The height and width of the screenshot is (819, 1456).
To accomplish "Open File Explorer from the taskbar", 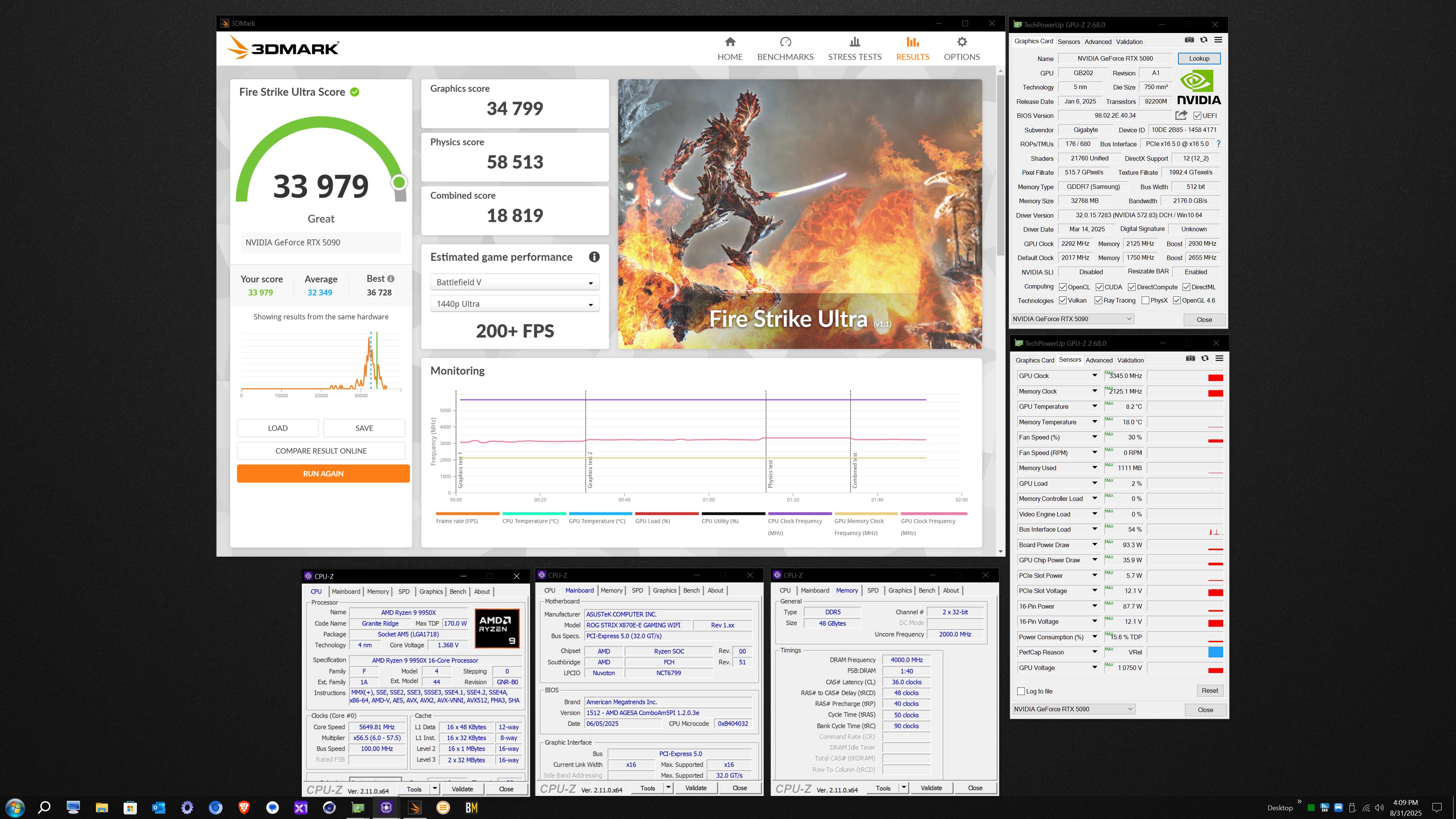I will [x=102, y=808].
